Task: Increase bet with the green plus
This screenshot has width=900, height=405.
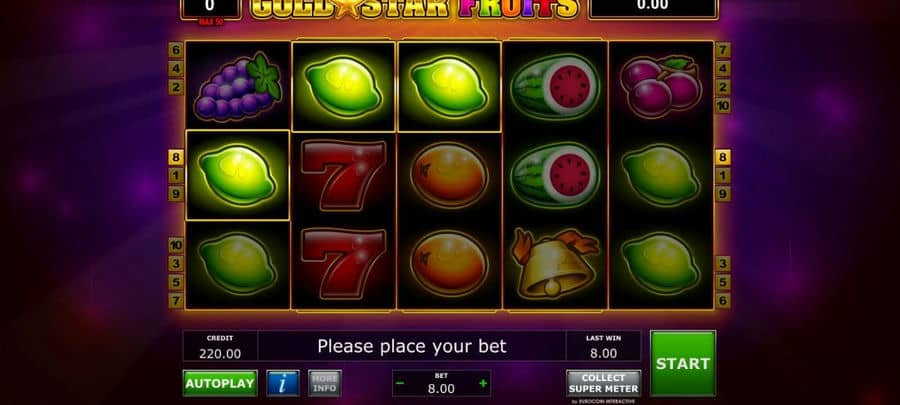Action: 483,383
